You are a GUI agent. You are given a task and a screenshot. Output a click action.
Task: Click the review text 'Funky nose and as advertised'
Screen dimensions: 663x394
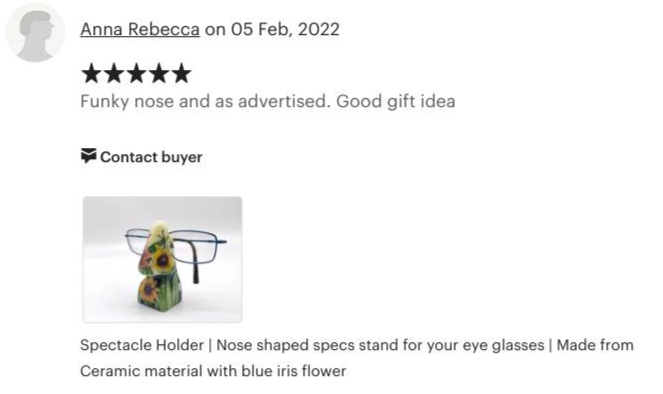tap(204, 101)
